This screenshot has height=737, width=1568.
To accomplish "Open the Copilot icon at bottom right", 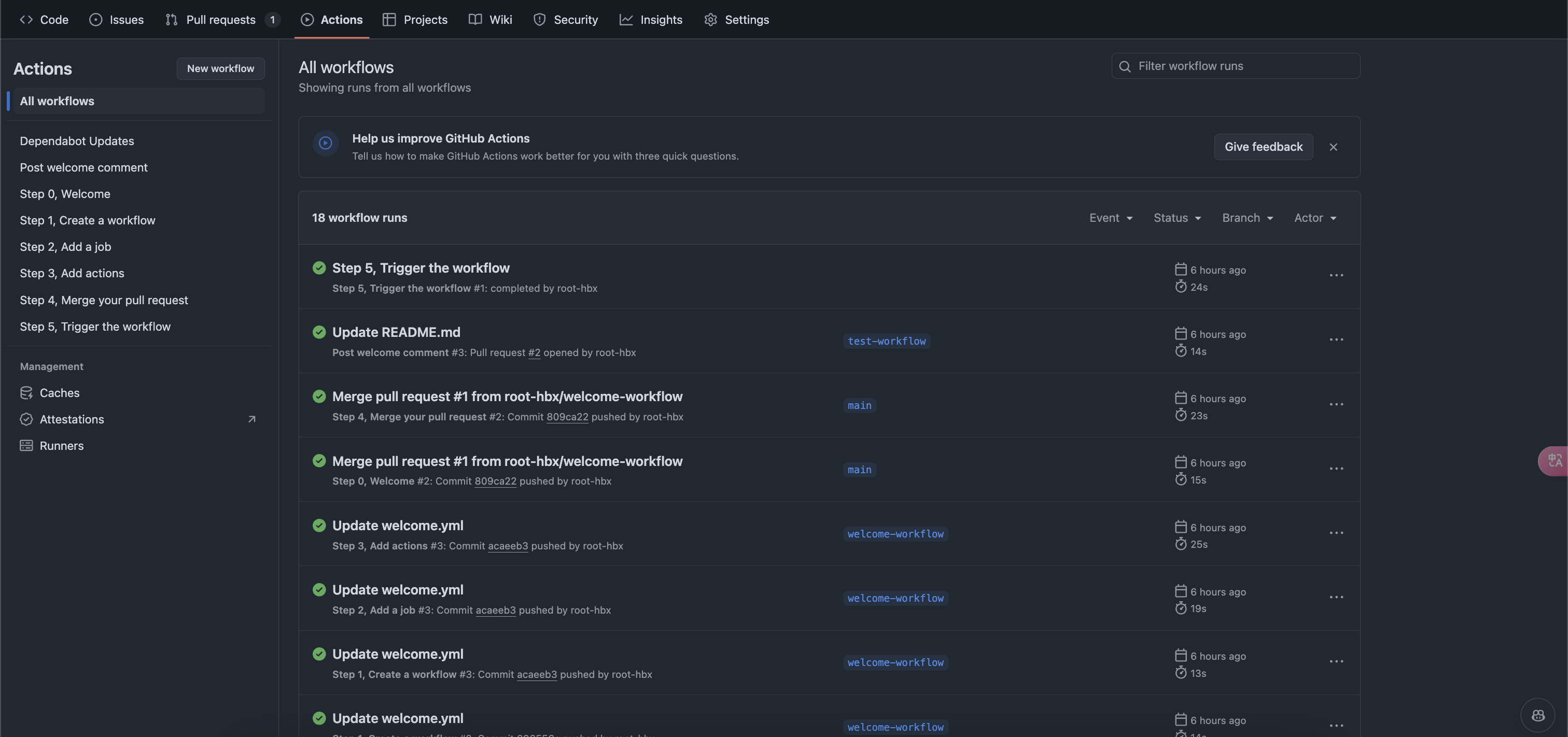I will [x=1537, y=715].
